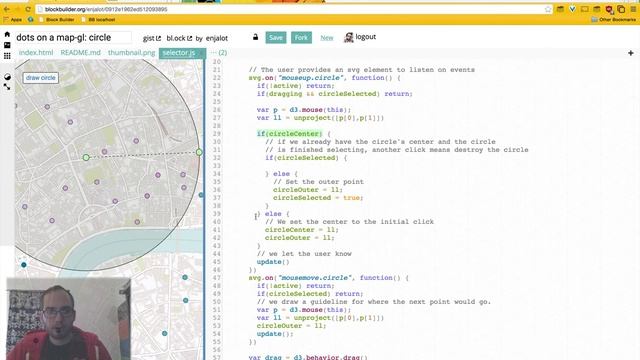Click logout
The width and height of the screenshot is (640, 360).
pyautogui.click(x=365, y=37)
